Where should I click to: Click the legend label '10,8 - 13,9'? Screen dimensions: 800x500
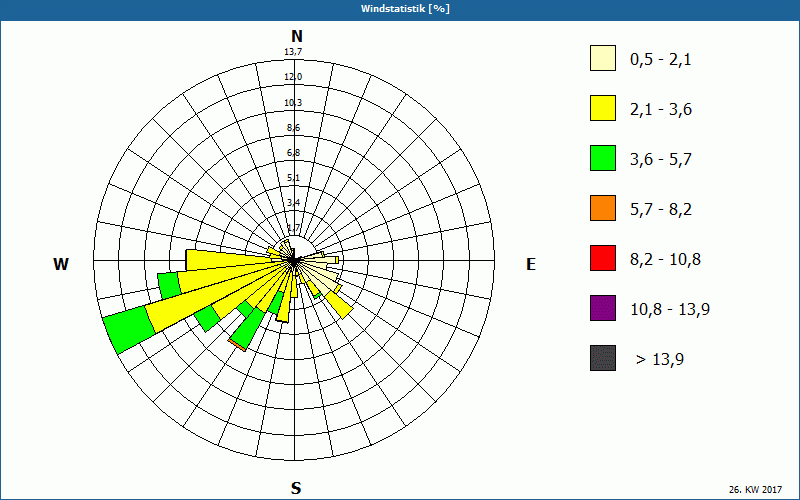tap(670, 310)
